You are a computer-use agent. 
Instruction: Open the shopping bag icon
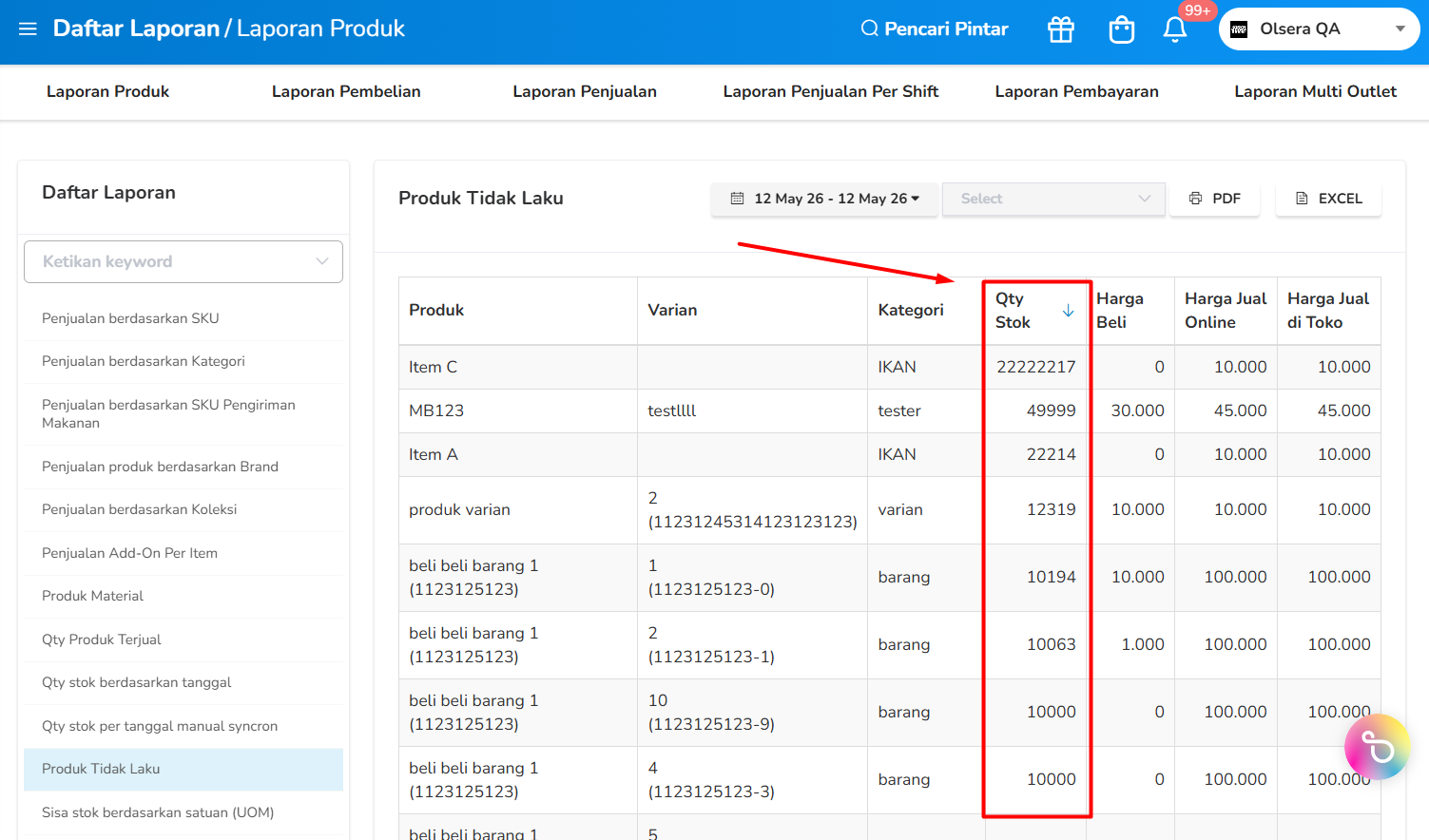(x=1122, y=29)
